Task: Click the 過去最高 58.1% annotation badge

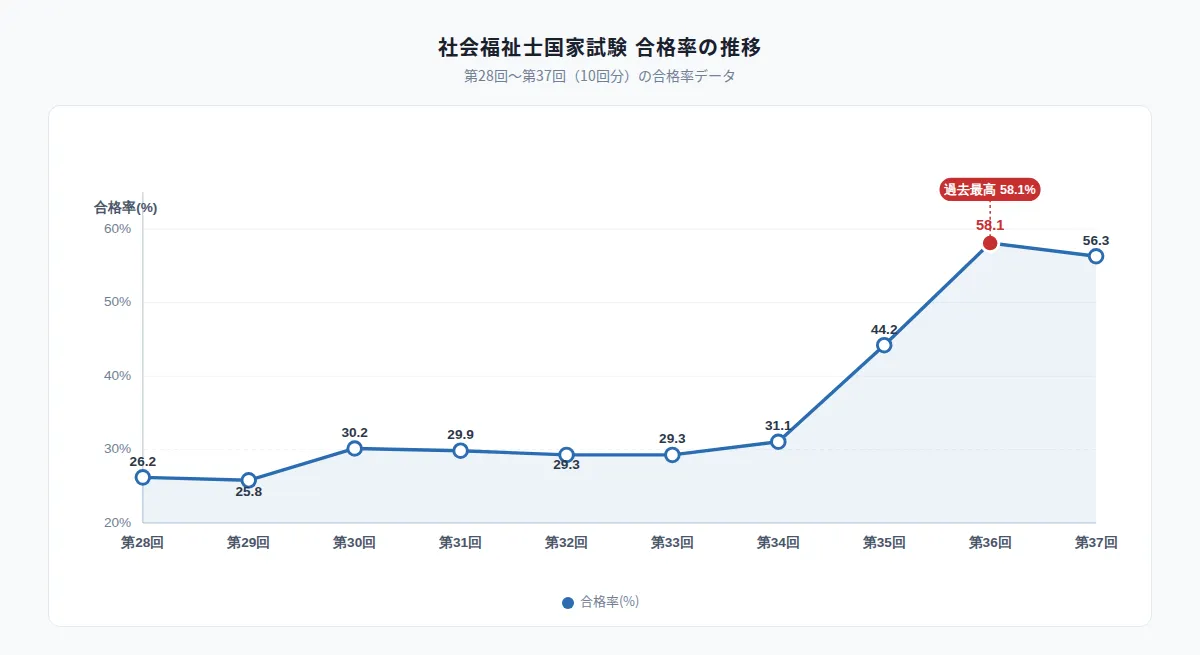Action: [990, 189]
